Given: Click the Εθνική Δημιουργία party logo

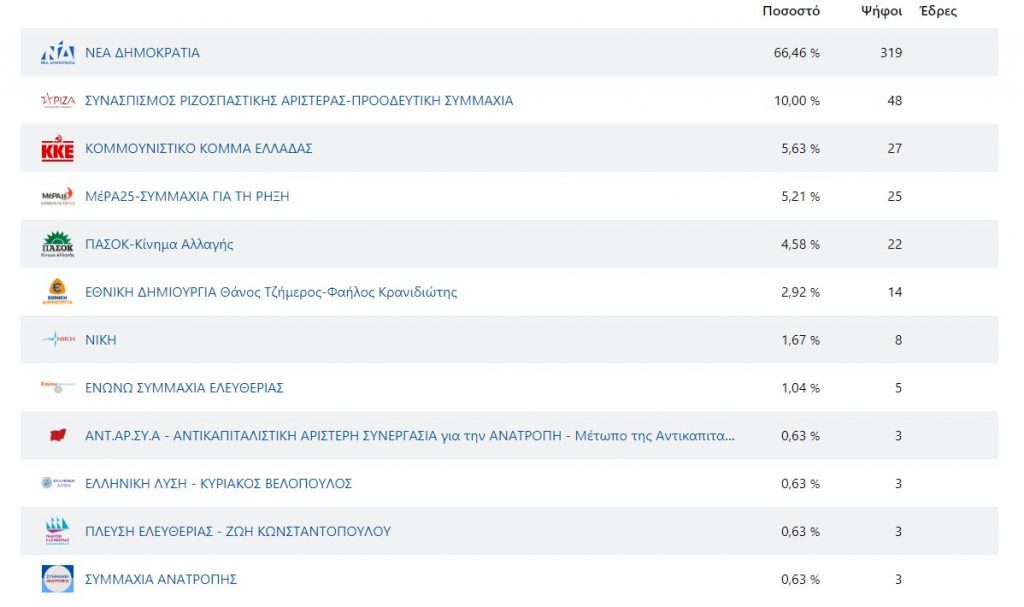Looking at the screenshot, I should [57, 292].
